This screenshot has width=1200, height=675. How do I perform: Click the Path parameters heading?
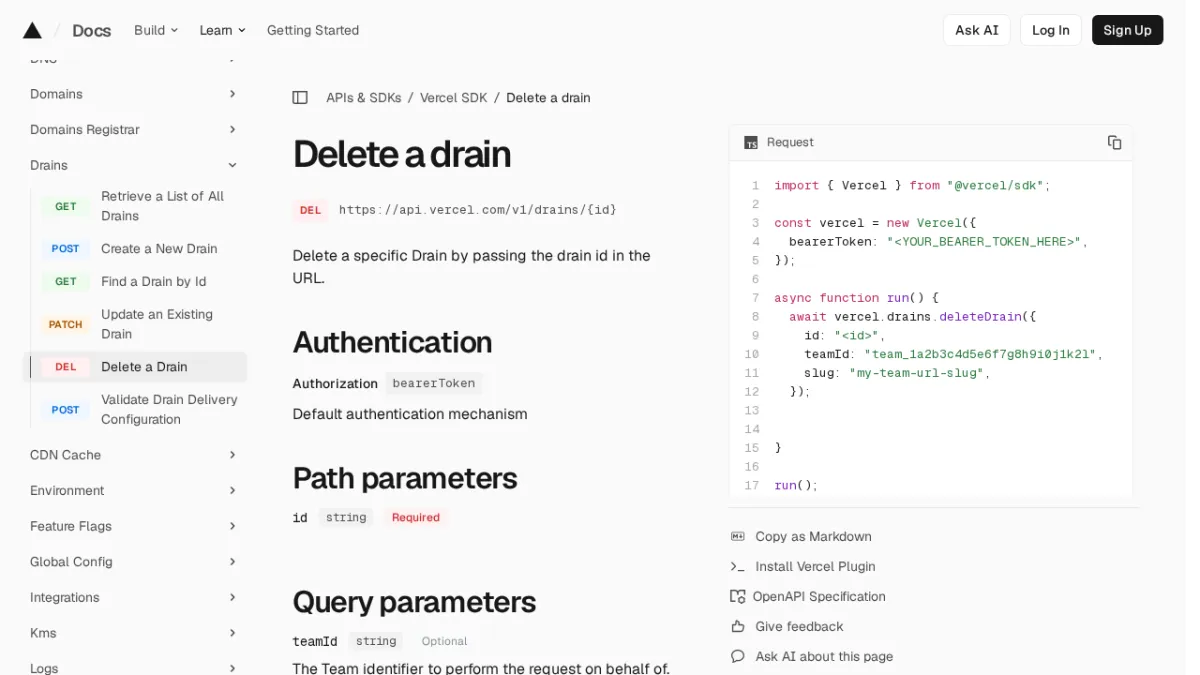pyautogui.click(x=405, y=478)
